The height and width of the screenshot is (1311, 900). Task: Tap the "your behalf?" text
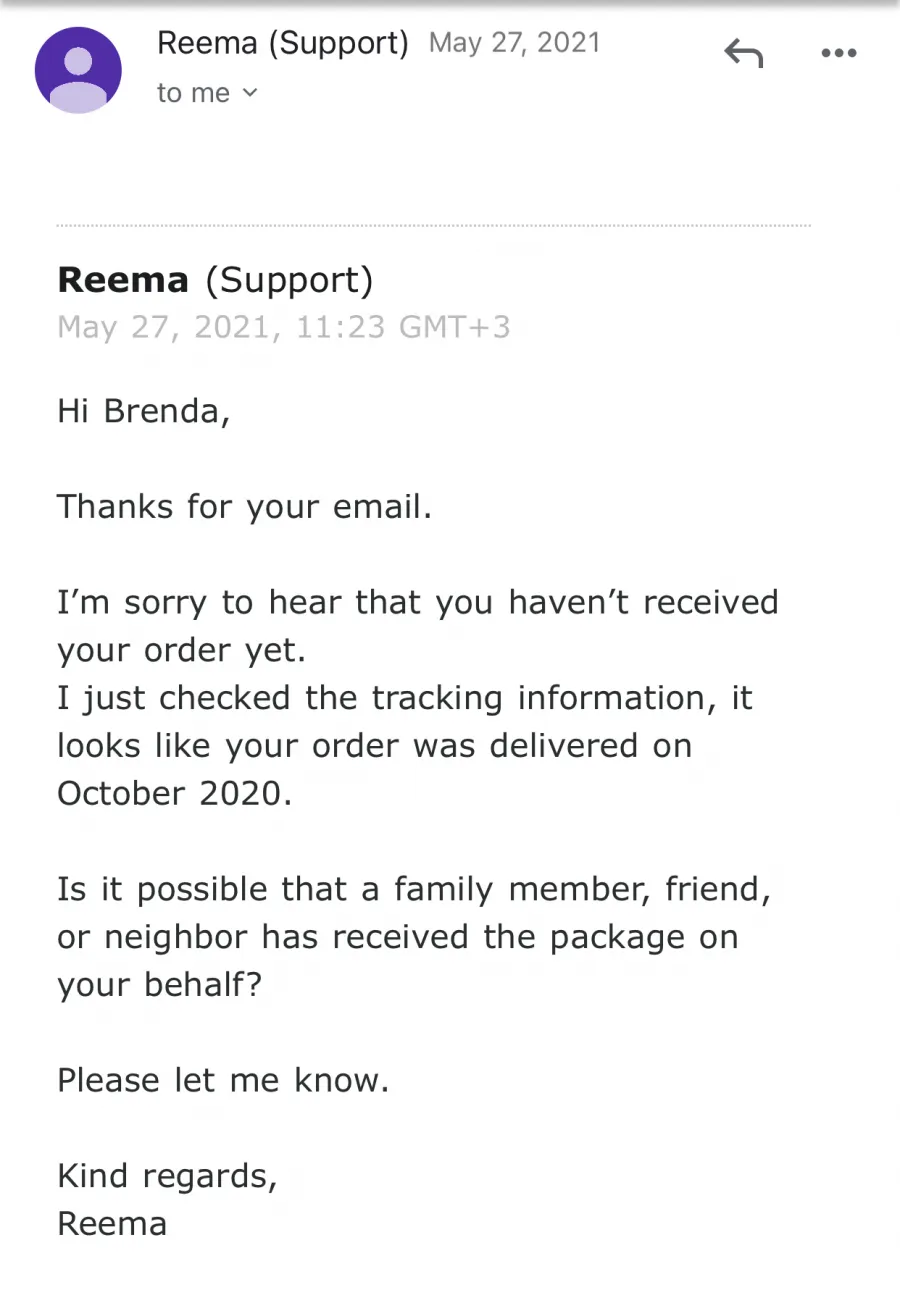click(x=160, y=985)
